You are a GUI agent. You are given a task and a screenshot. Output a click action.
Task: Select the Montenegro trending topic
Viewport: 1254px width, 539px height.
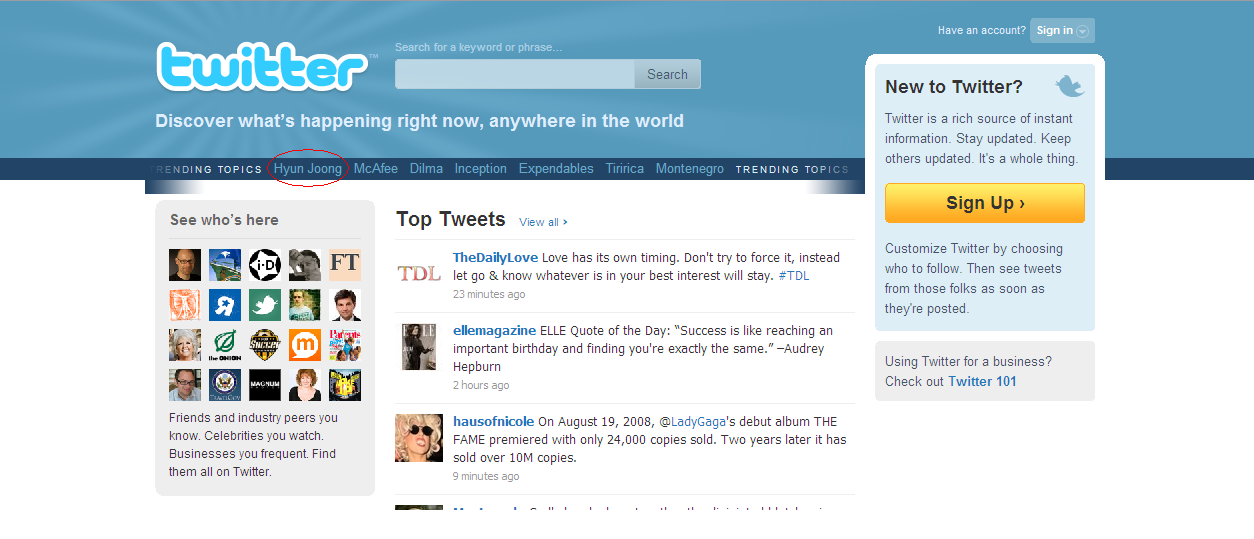coord(690,169)
